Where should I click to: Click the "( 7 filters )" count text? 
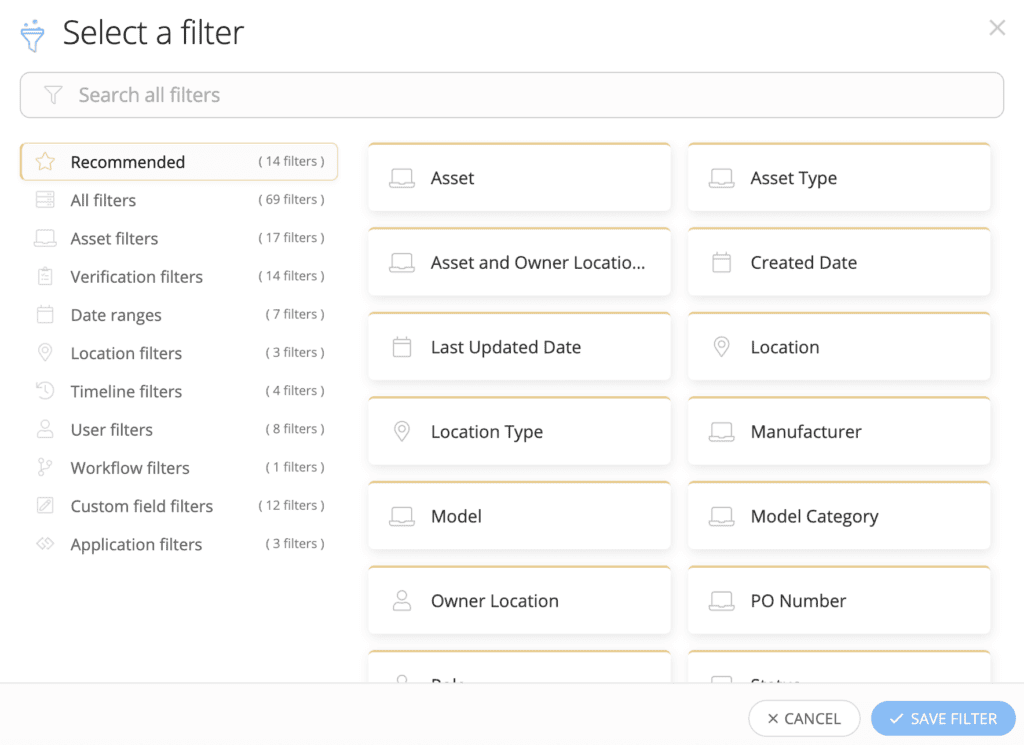pyautogui.click(x=295, y=314)
